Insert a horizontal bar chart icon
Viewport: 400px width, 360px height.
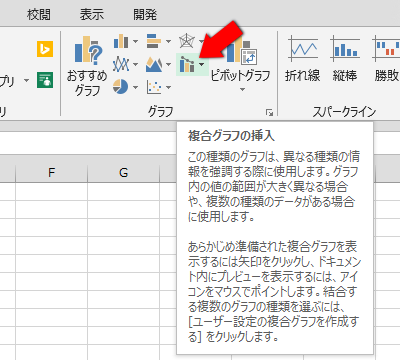tap(154, 41)
